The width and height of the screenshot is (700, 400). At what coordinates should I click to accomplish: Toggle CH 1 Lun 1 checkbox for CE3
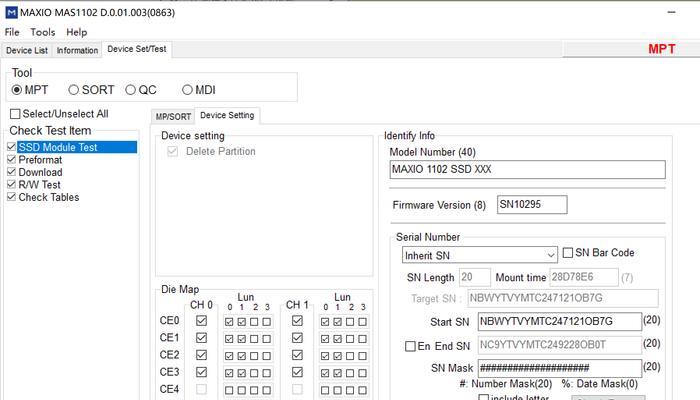pyautogui.click(x=338, y=373)
